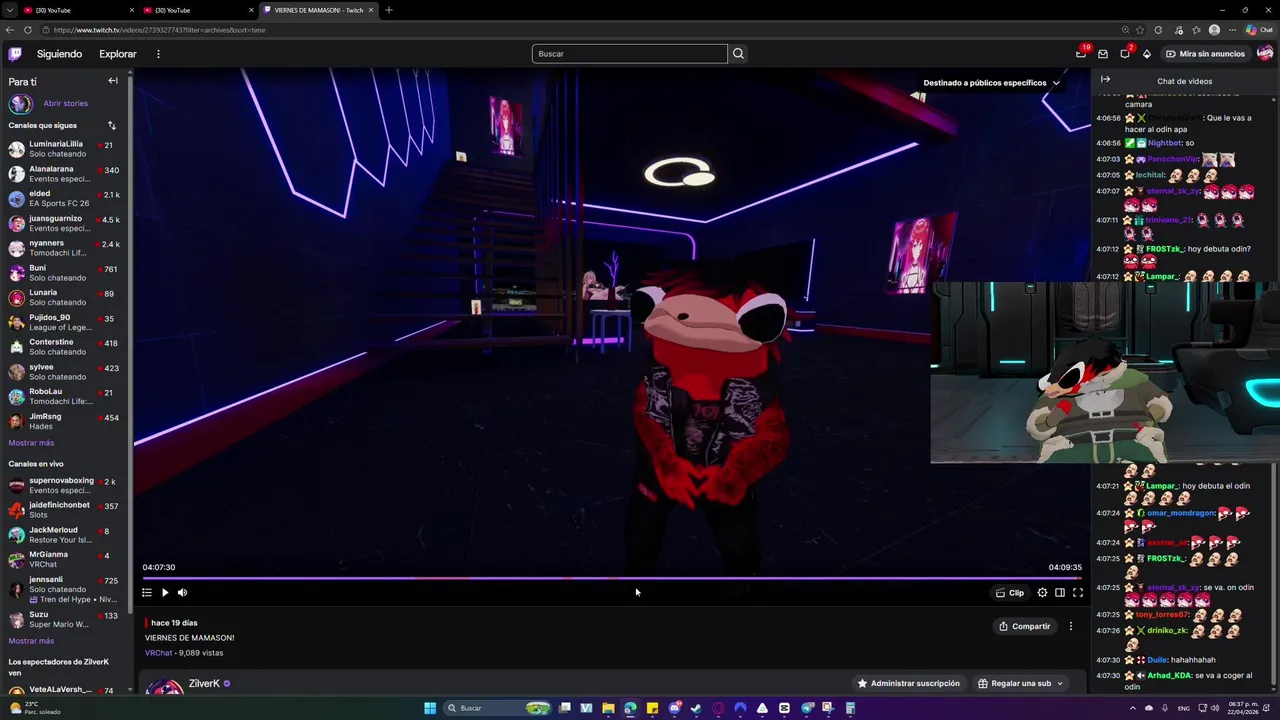Image resolution: width=1280 pixels, height=720 pixels.
Task: Create a Clip from the video
Action: [x=1010, y=593]
